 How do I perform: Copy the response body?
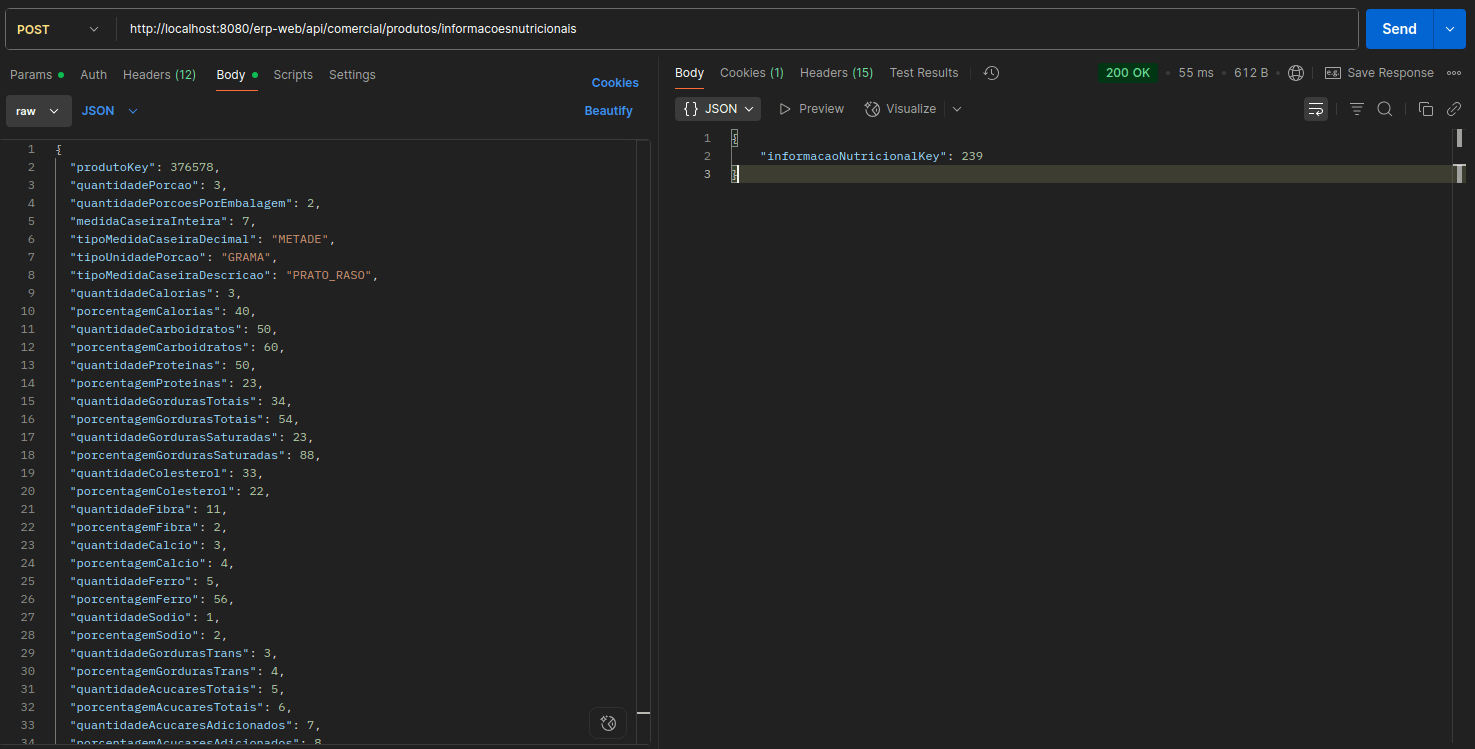click(x=1426, y=109)
